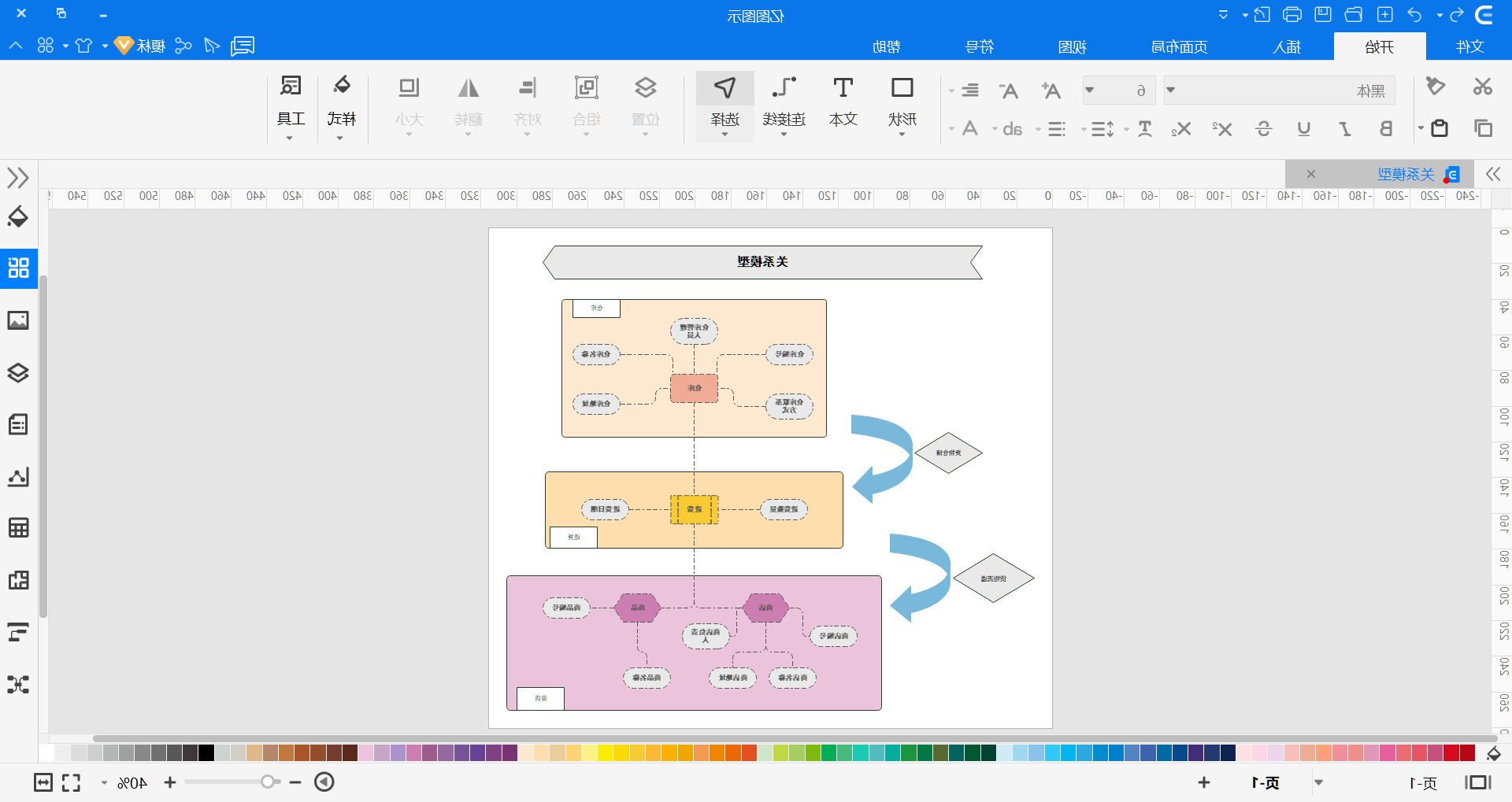The height and width of the screenshot is (802, 1512).
Task: Open the image sidebar panel
Action: click(x=18, y=320)
